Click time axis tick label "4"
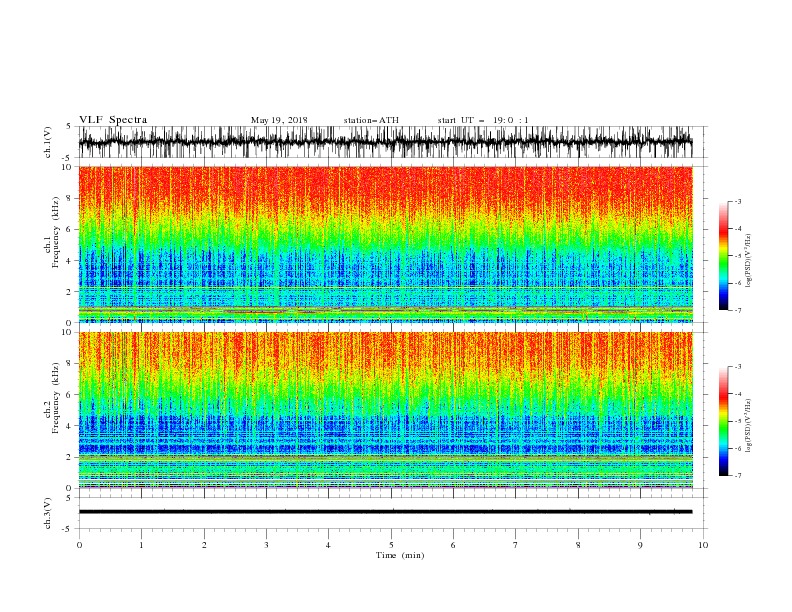Image resolution: width=792 pixels, height=612 pixels. tap(328, 545)
